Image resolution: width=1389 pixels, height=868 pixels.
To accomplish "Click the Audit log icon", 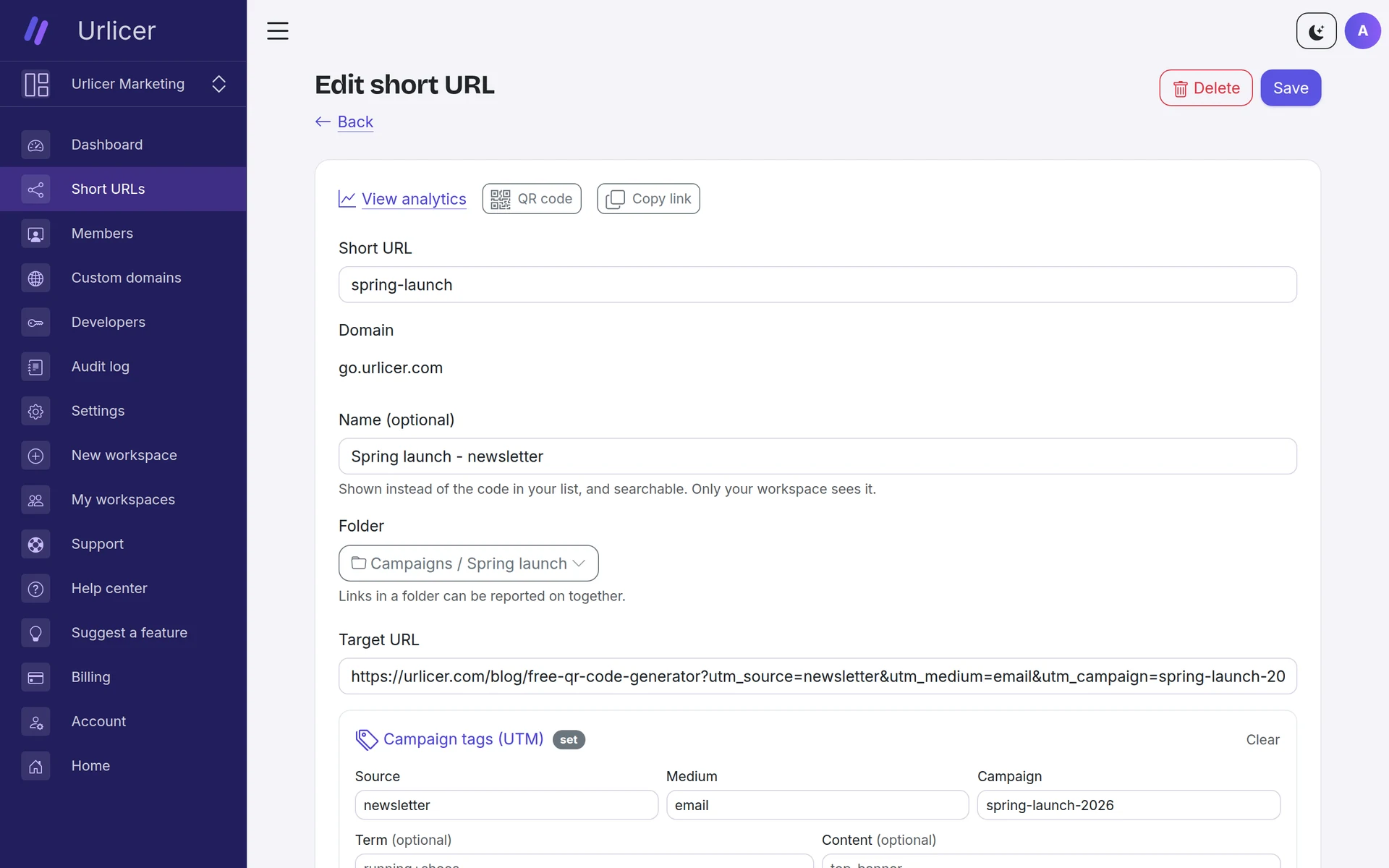I will point(35,367).
